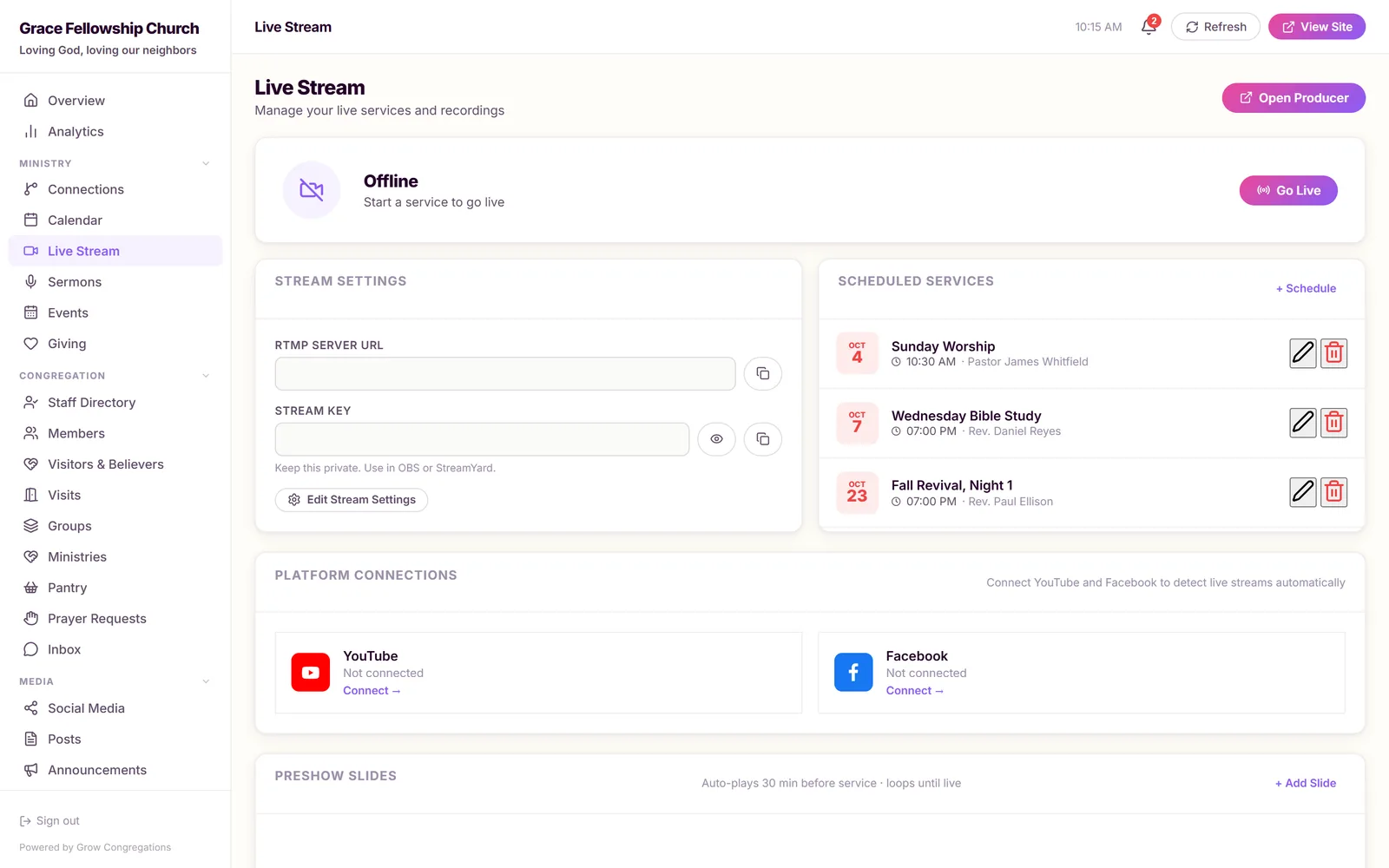Collapse the Congregation sidebar section
Image resolution: width=1389 pixels, height=868 pixels.
click(206, 376)
